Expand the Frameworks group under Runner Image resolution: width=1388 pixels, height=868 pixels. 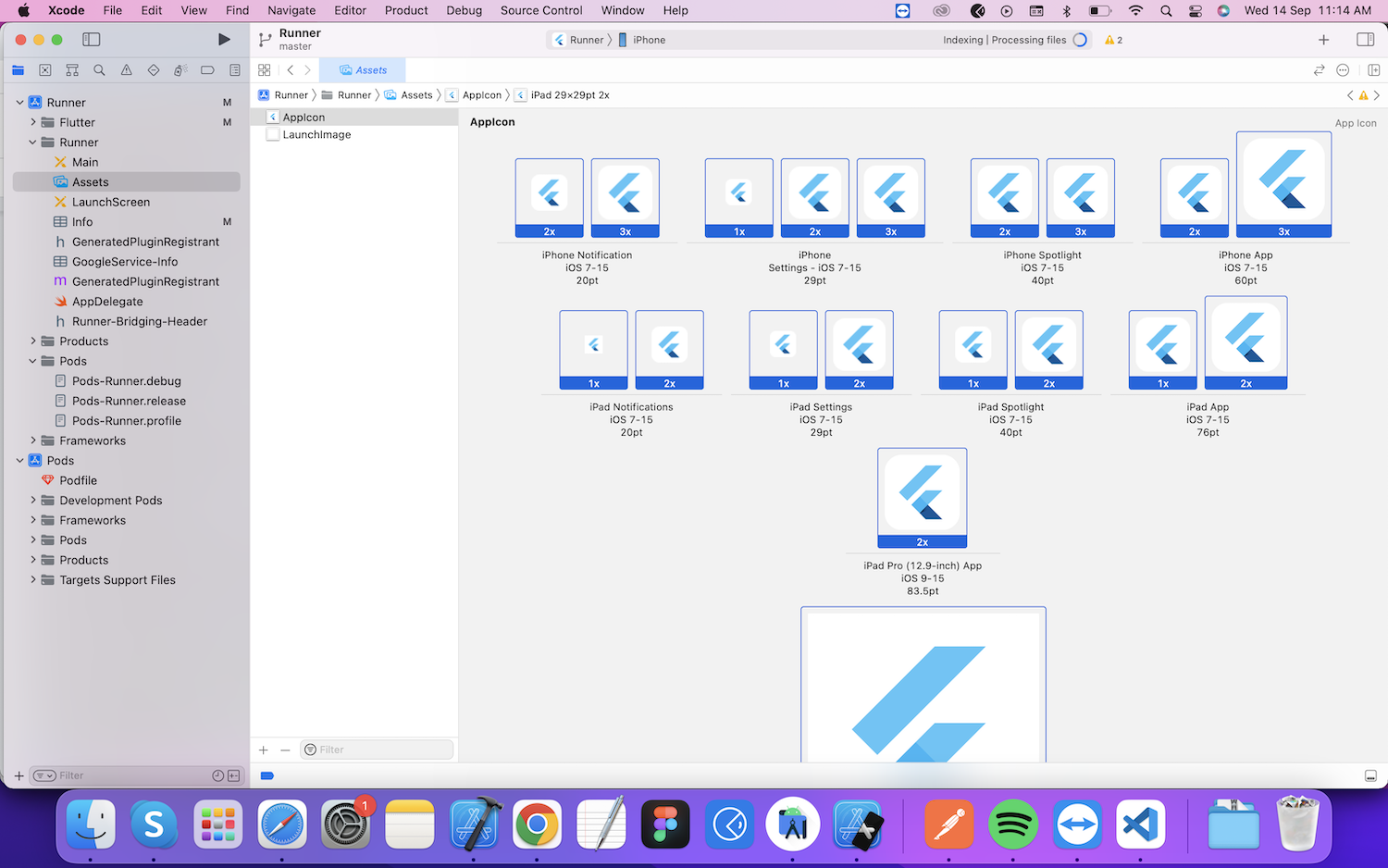[33, 440]
